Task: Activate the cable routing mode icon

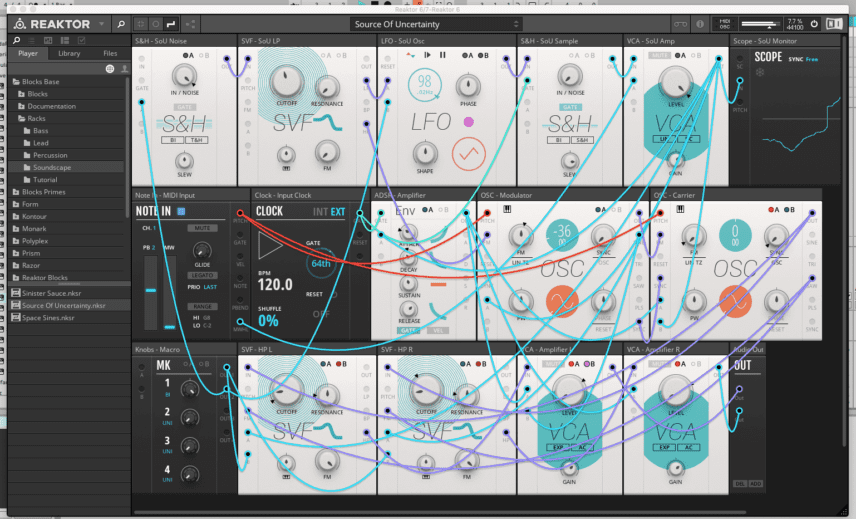Action: click(171, 24)
